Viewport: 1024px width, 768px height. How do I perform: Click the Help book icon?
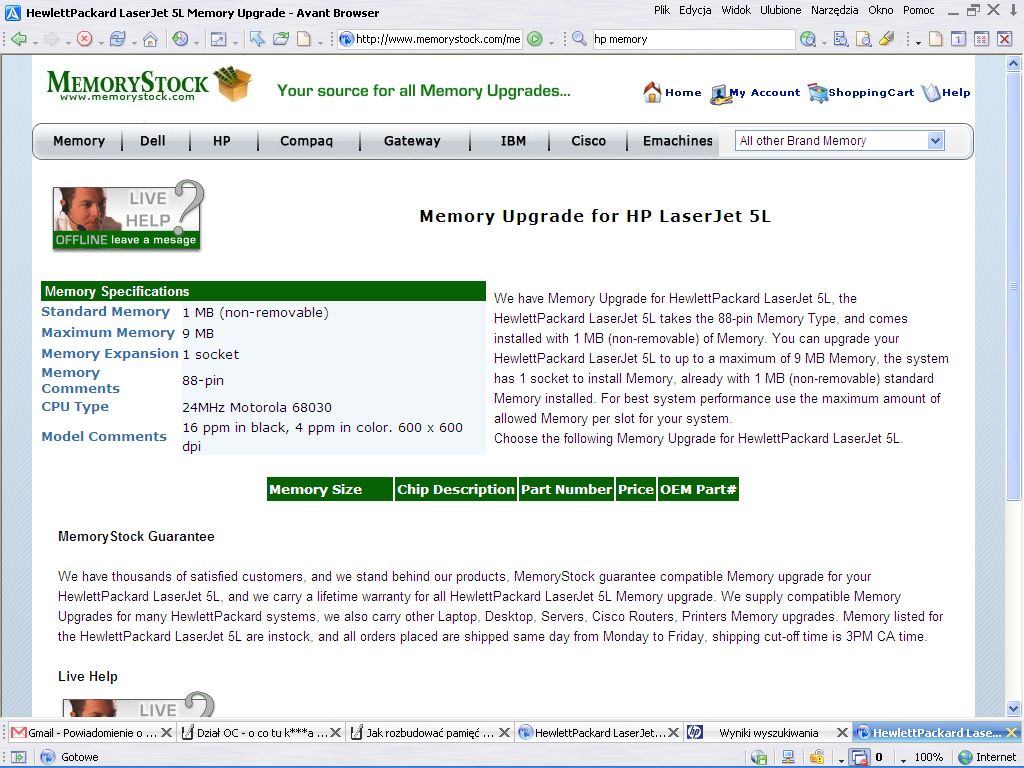pyautogui.click(x=931, y=93)
